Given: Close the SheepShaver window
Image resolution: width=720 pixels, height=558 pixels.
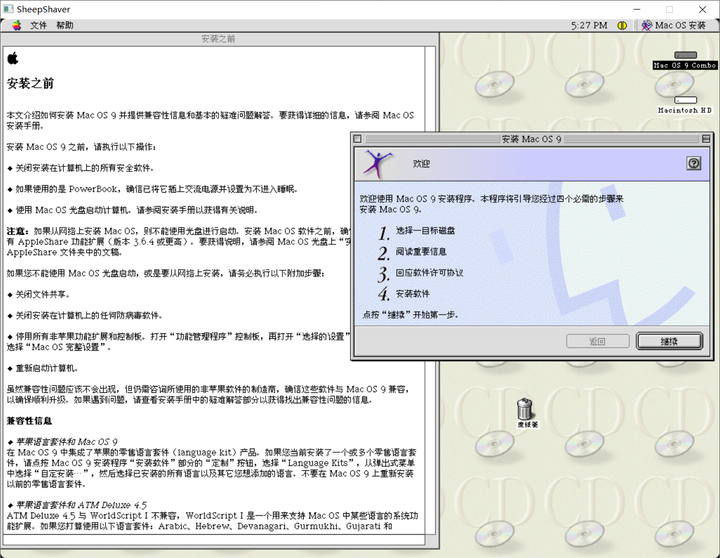Looking at the screenshot, I should coord(702,9).
